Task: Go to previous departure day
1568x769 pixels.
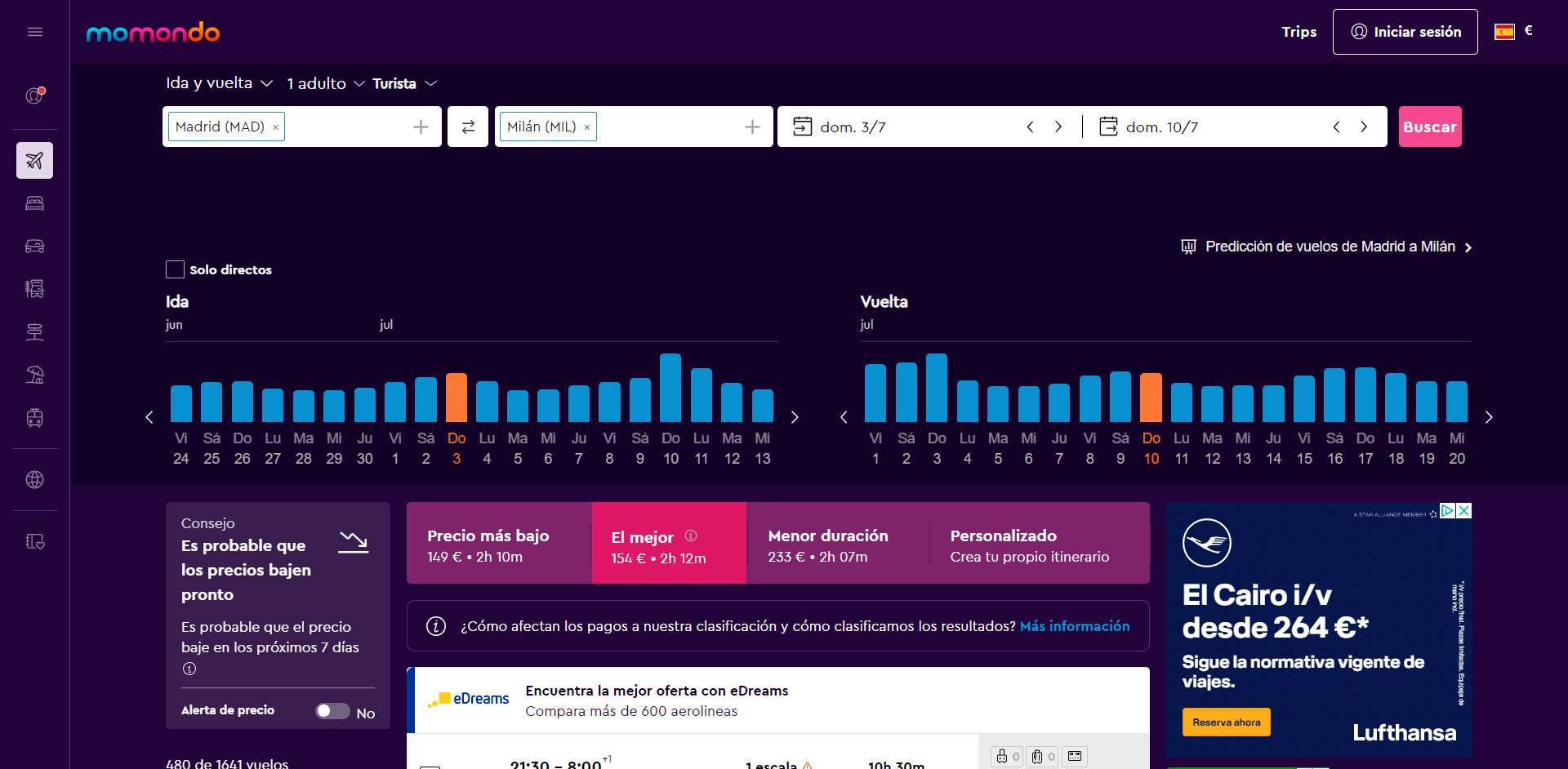Action: pos(1030,127)
